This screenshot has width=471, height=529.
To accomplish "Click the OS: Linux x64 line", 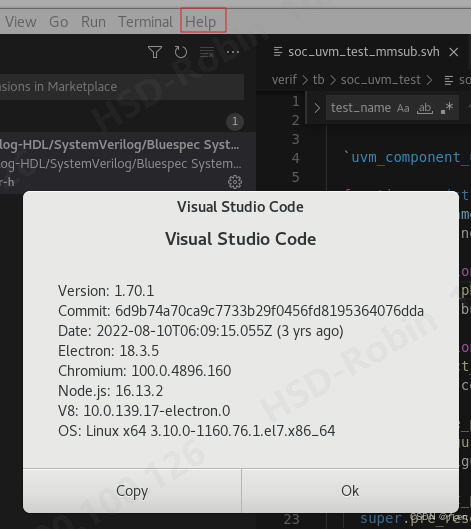I will [197, 431].
